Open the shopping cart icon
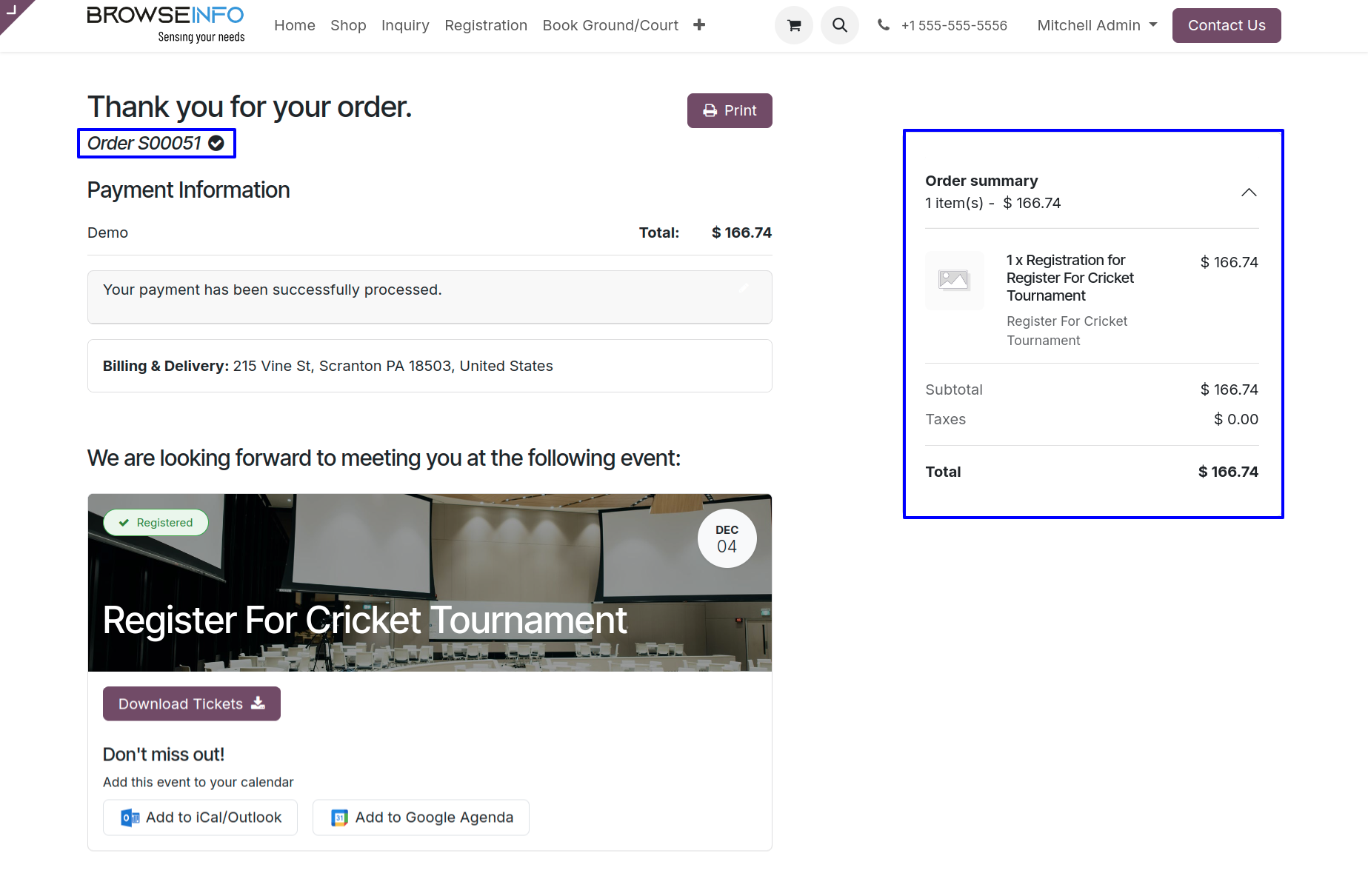Image resolution: width=1368 pixels, height=896 pixels. pyautogui.click(x=794, y=25)
